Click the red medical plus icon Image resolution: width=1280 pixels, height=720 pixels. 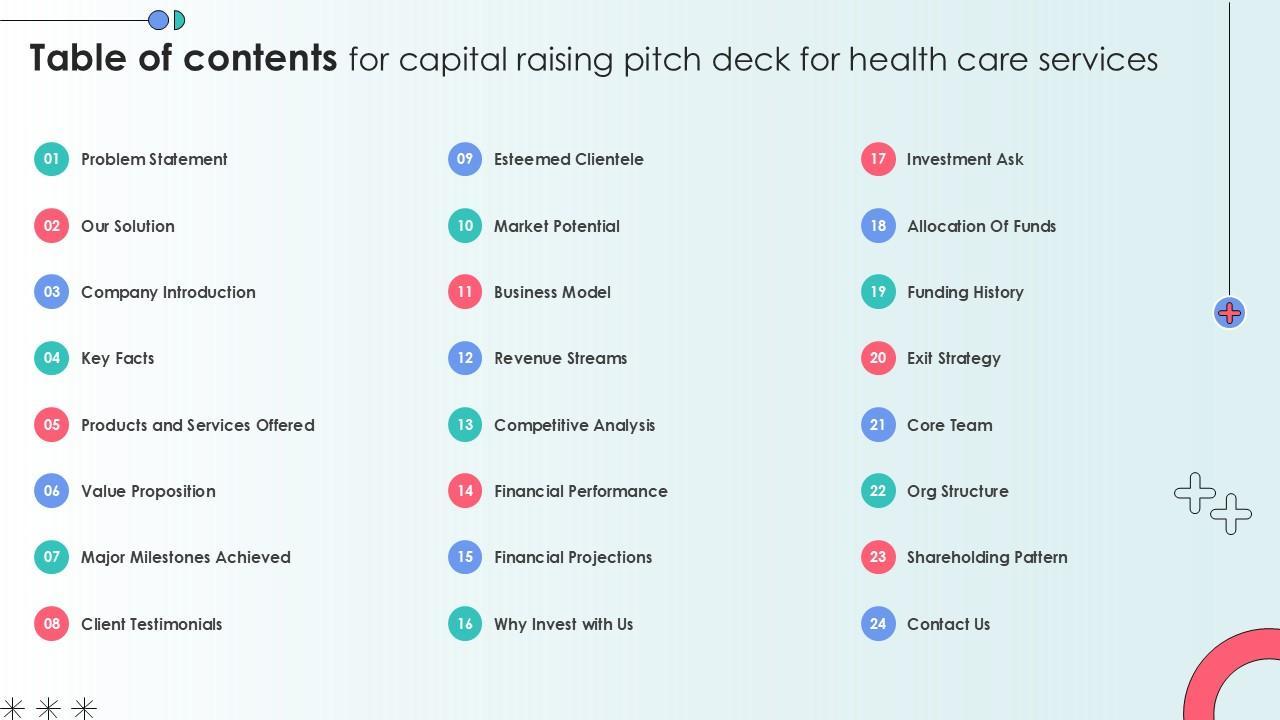[x=1229, y=313]
